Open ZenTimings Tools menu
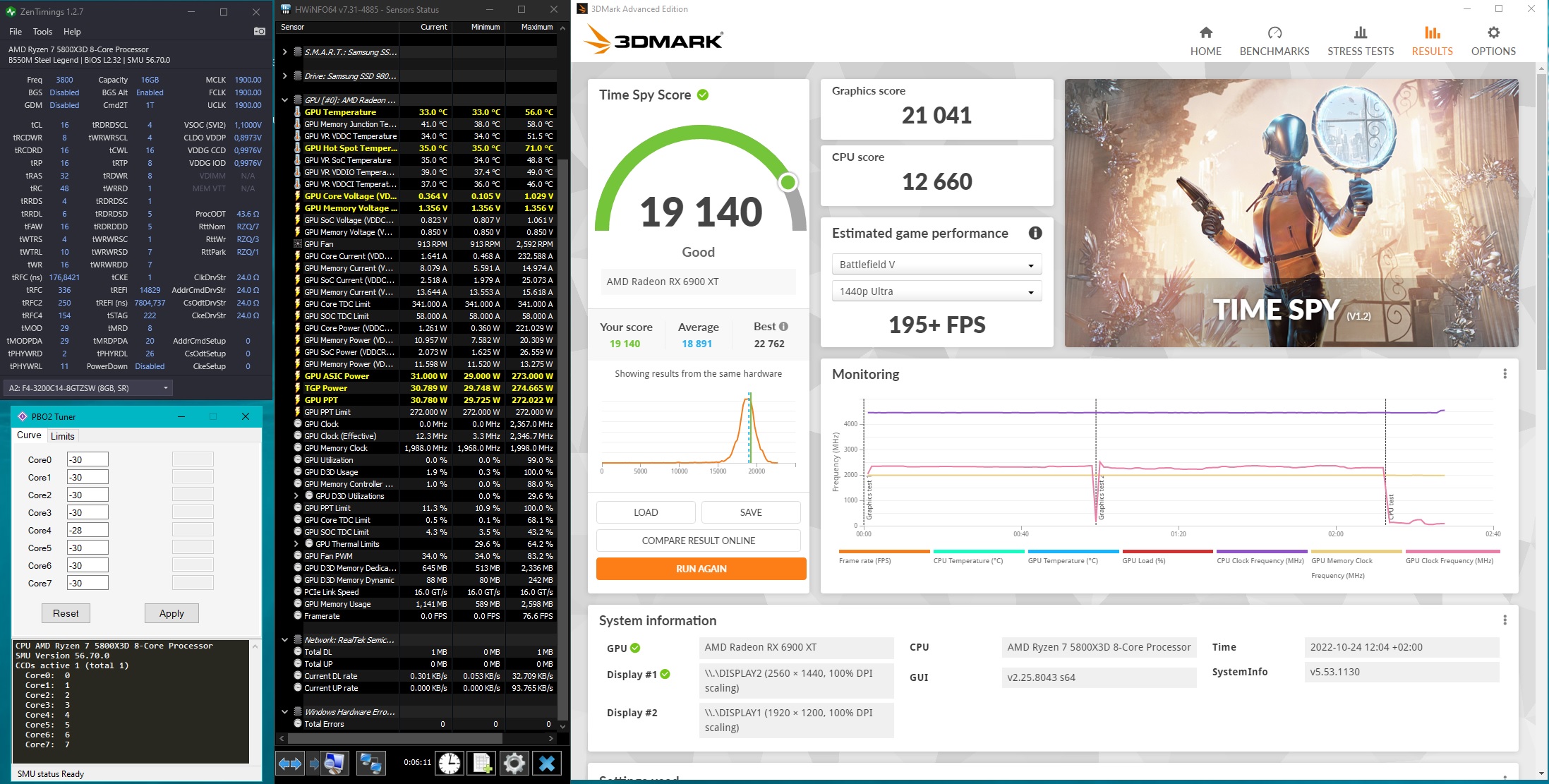 (x=42, y=32)
